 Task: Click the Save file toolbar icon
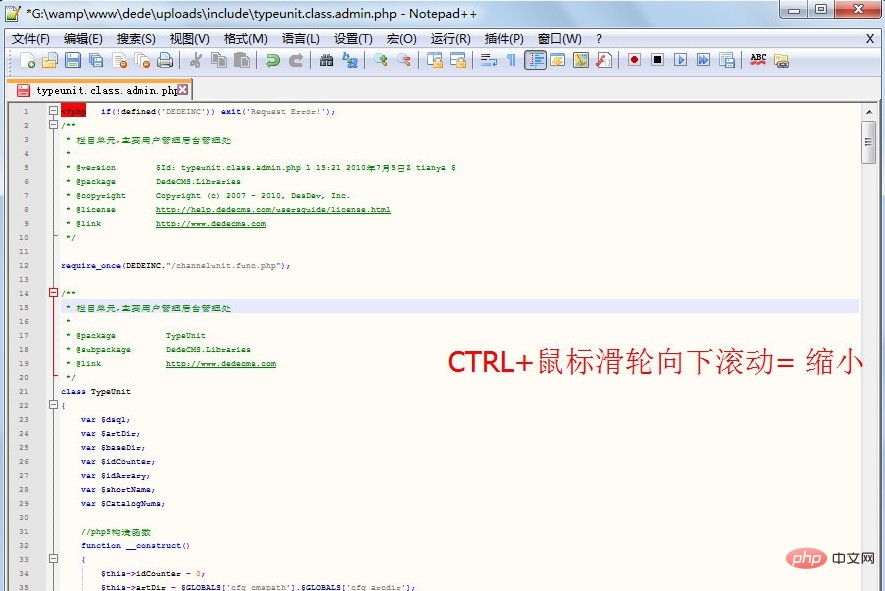click(x=73, y=60)
